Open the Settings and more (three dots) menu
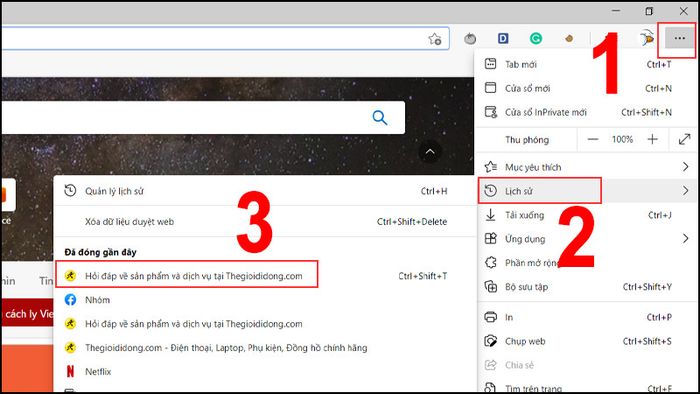This screenshot has height=394, width=700. 679,38
